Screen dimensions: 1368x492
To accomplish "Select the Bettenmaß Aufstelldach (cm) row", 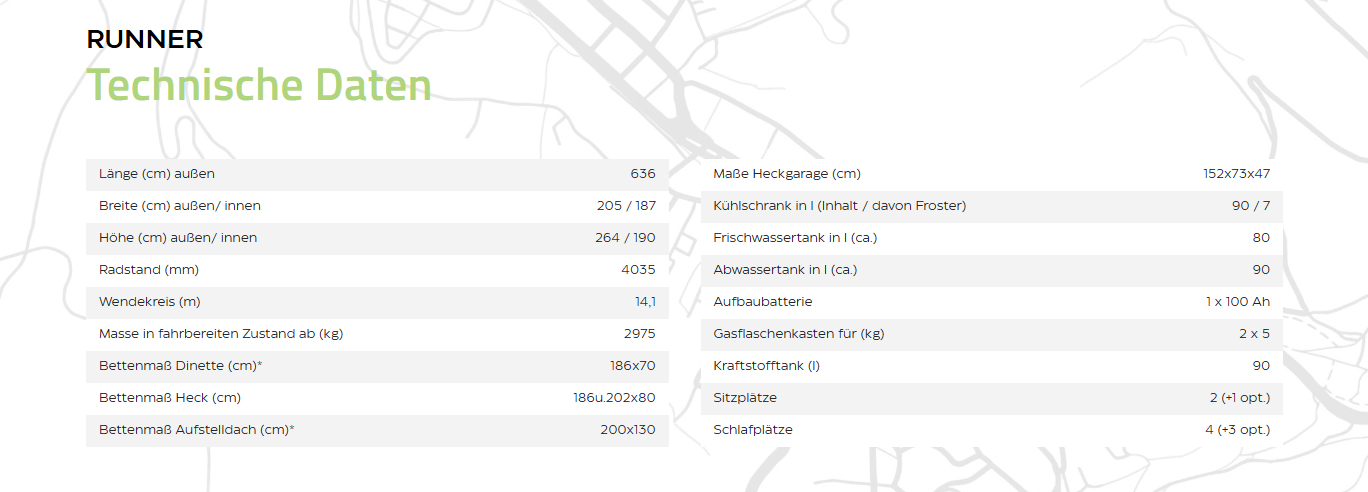I will click(x=377, y=430).
